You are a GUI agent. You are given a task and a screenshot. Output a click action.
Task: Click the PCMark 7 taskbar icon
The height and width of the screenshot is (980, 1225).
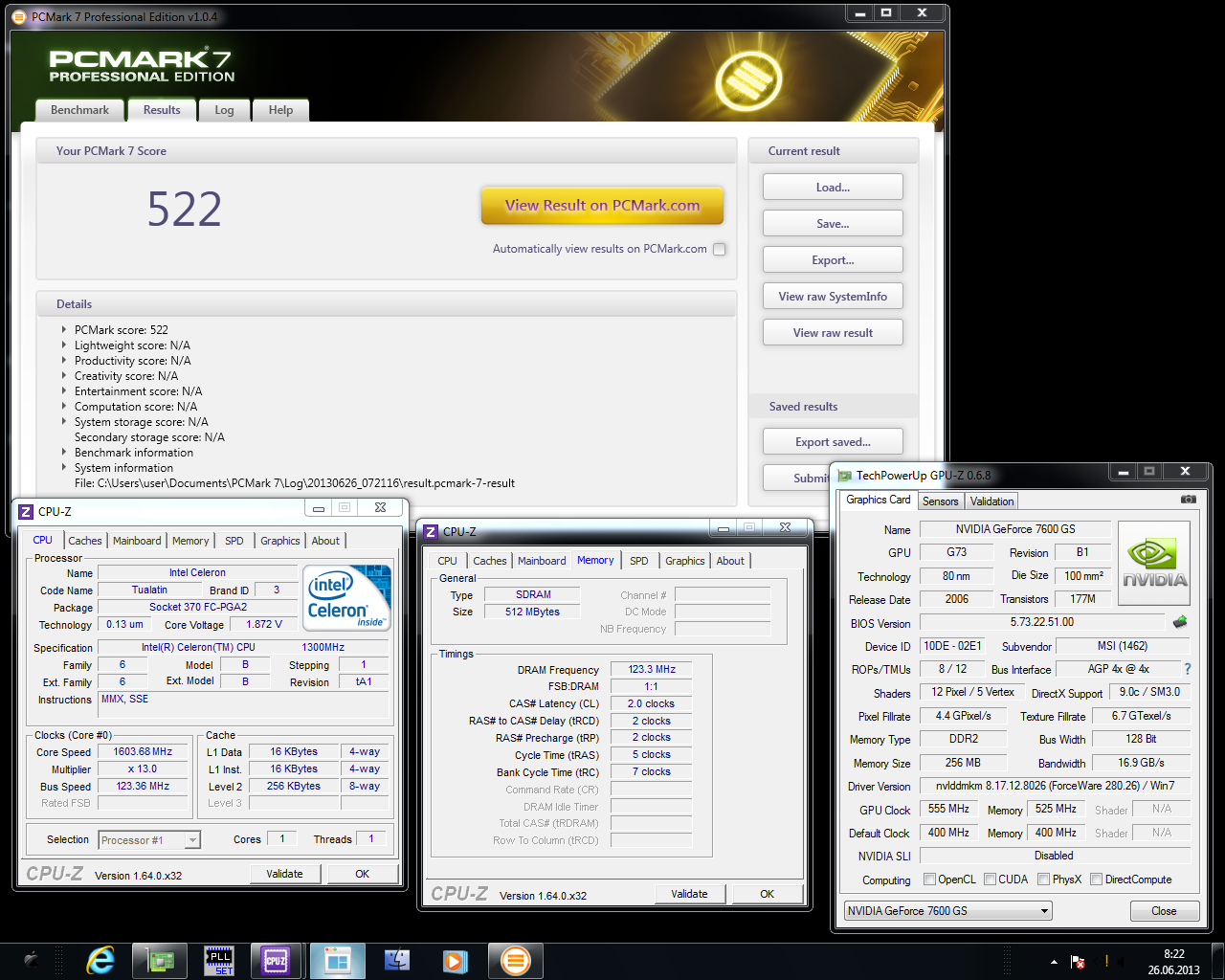(516, 960)
